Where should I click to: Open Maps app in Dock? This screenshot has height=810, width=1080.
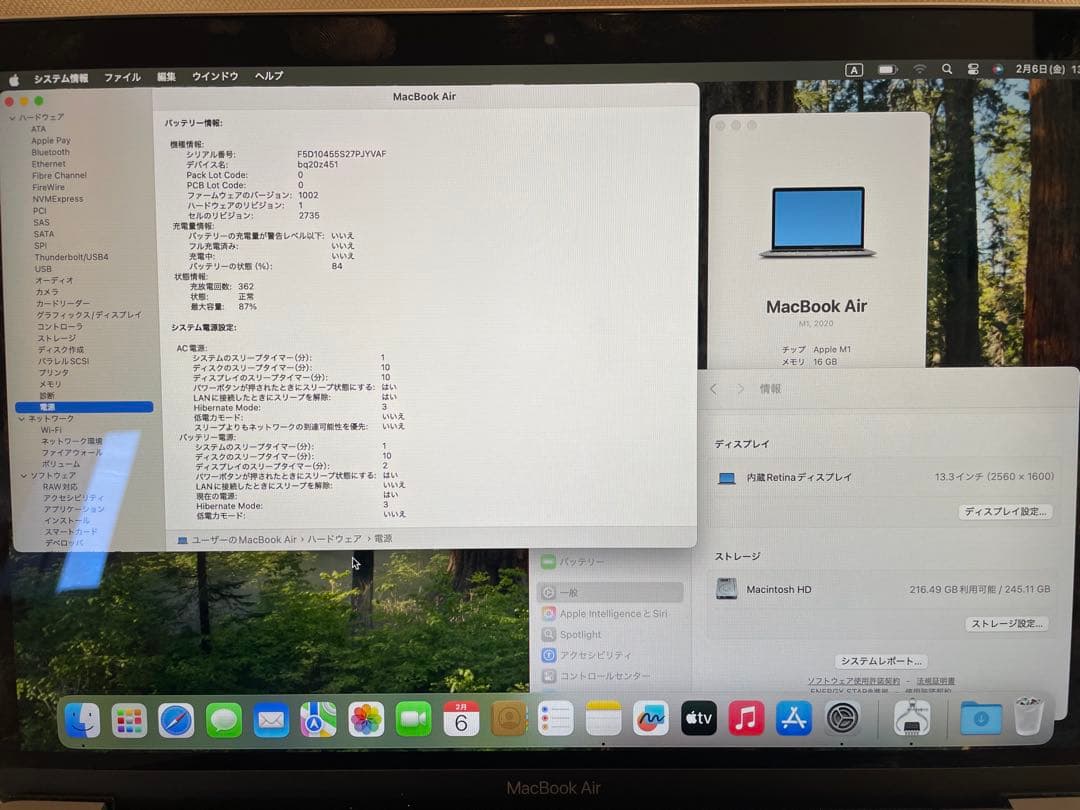click(318, 720)
